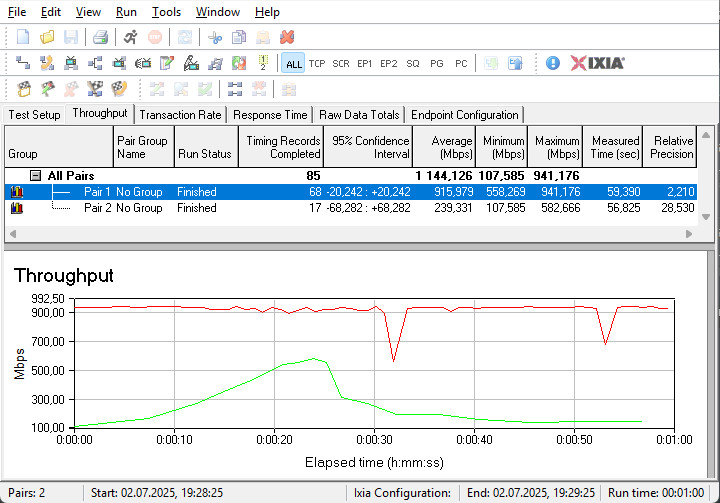This screenshot has height=503, width=720.
Task: Click the Group column header
Action: (59, 147)
